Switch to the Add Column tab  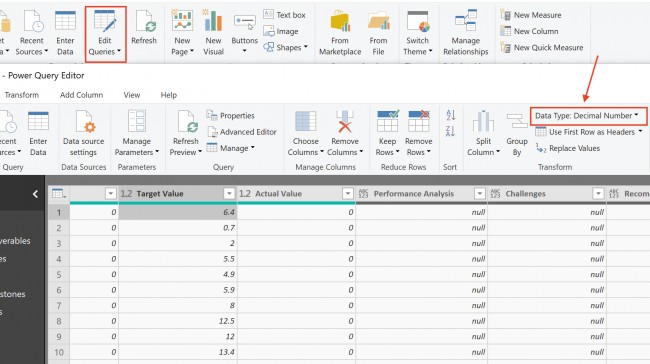pos(81,95)
